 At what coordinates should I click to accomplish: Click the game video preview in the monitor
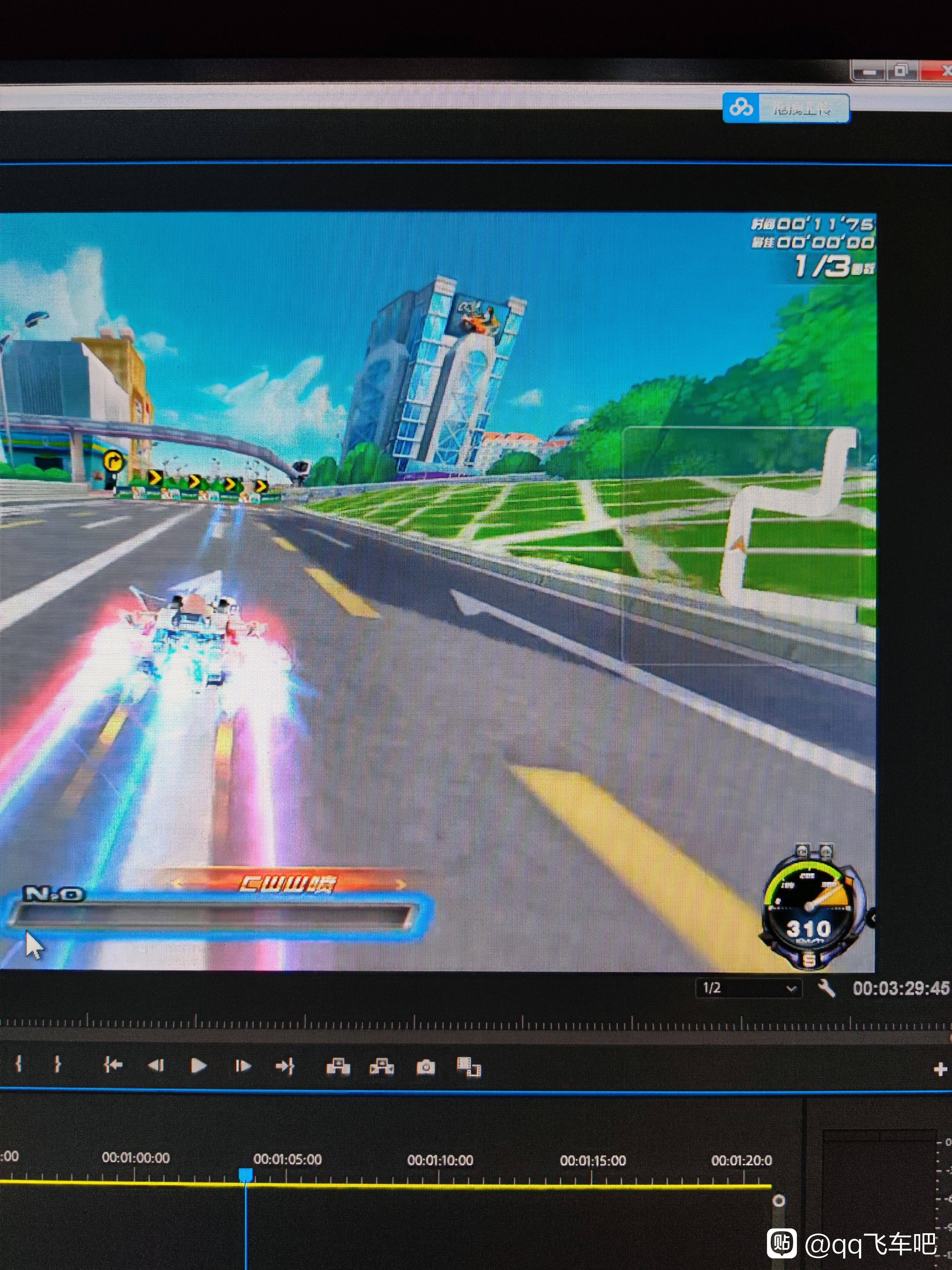click(438, 592)
